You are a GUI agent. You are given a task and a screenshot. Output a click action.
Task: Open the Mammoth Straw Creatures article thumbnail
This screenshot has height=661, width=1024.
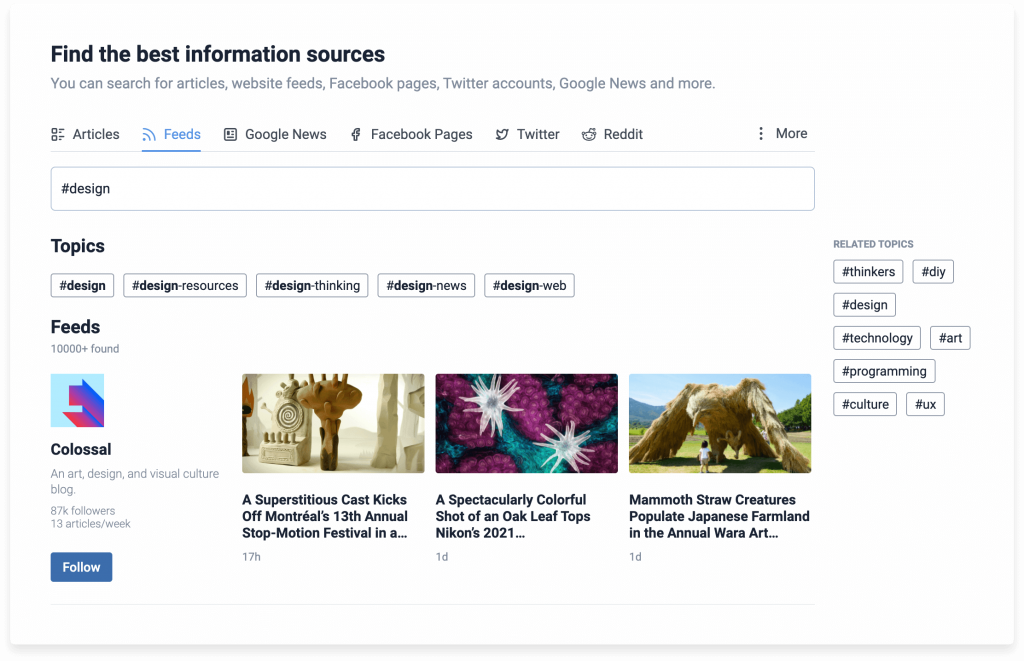720,423
